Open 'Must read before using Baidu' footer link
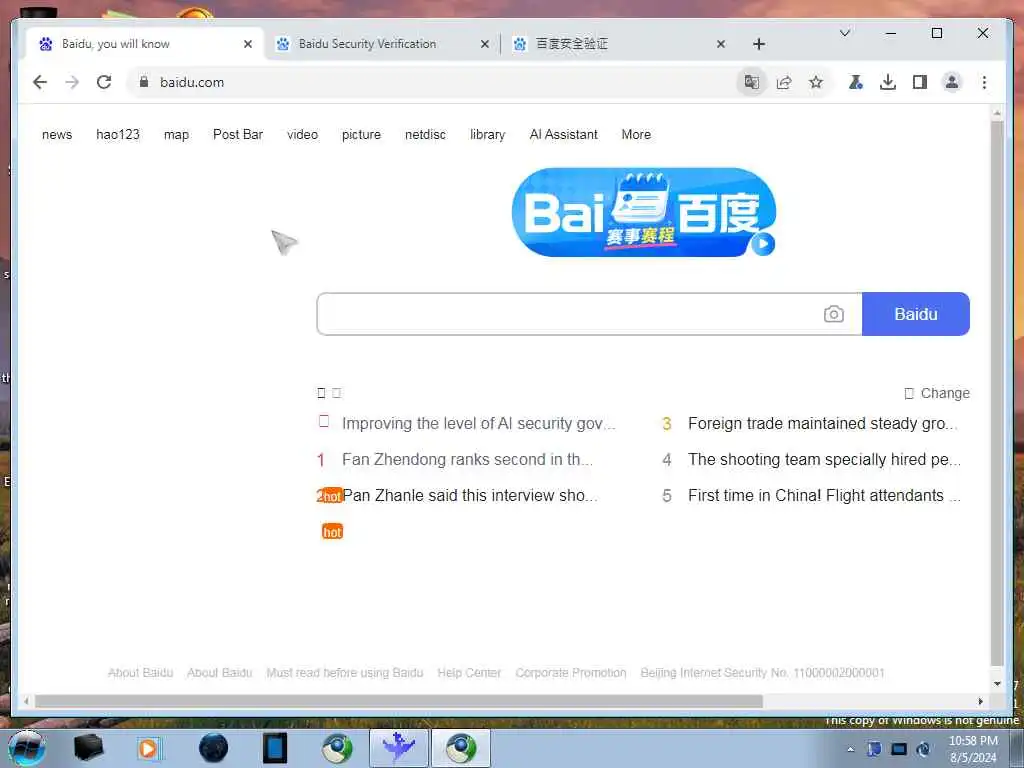 click(x=345, y=673)
